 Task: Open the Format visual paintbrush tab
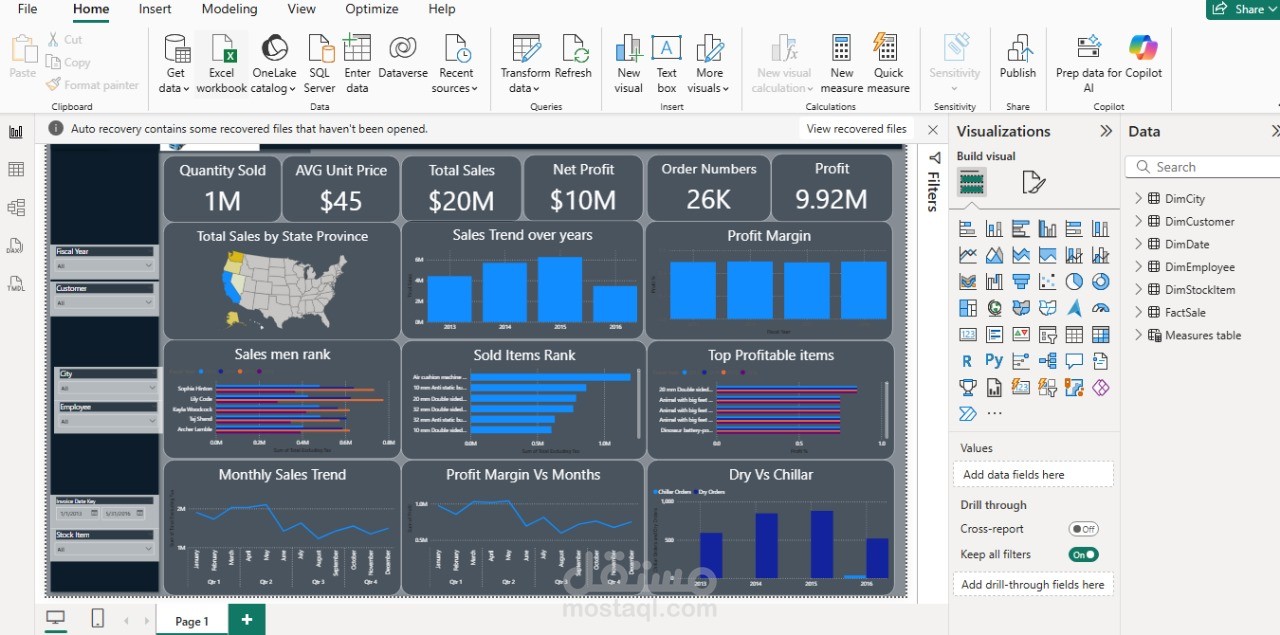[x=1033, y=182]
